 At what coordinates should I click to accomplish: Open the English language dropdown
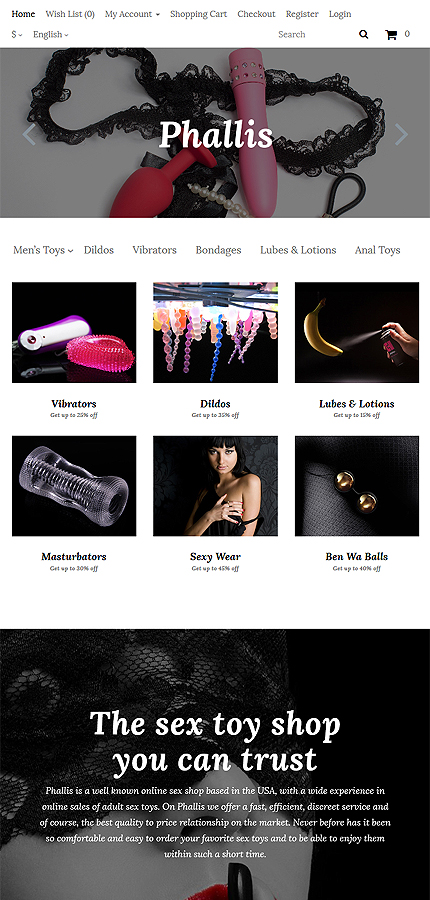tap(51, 34)
